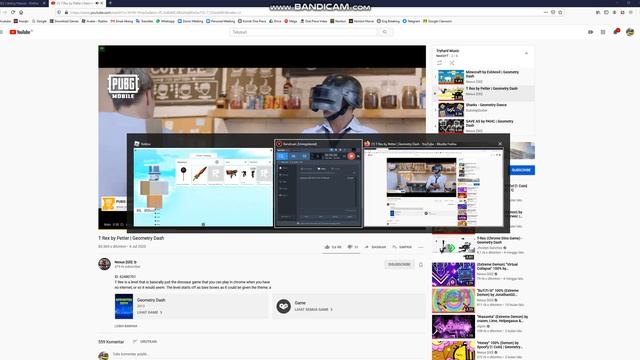Click the Bagikan share button
640x360 pixels.
(x=375, y=247)
